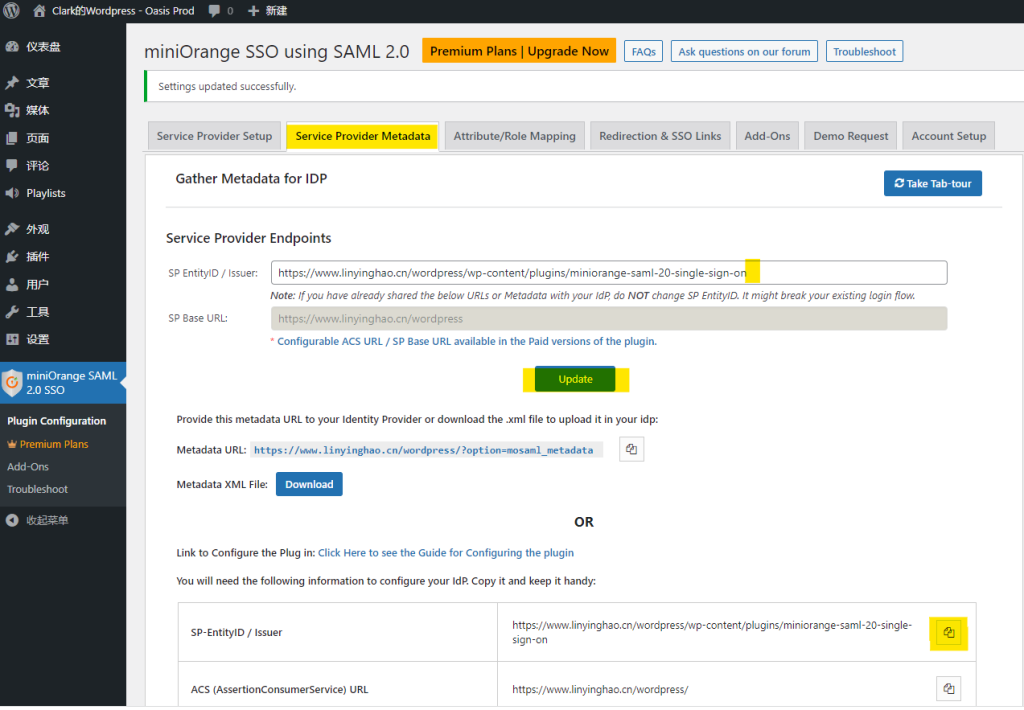Switch to Service Provider Setup tab

[x=214, y=136]
